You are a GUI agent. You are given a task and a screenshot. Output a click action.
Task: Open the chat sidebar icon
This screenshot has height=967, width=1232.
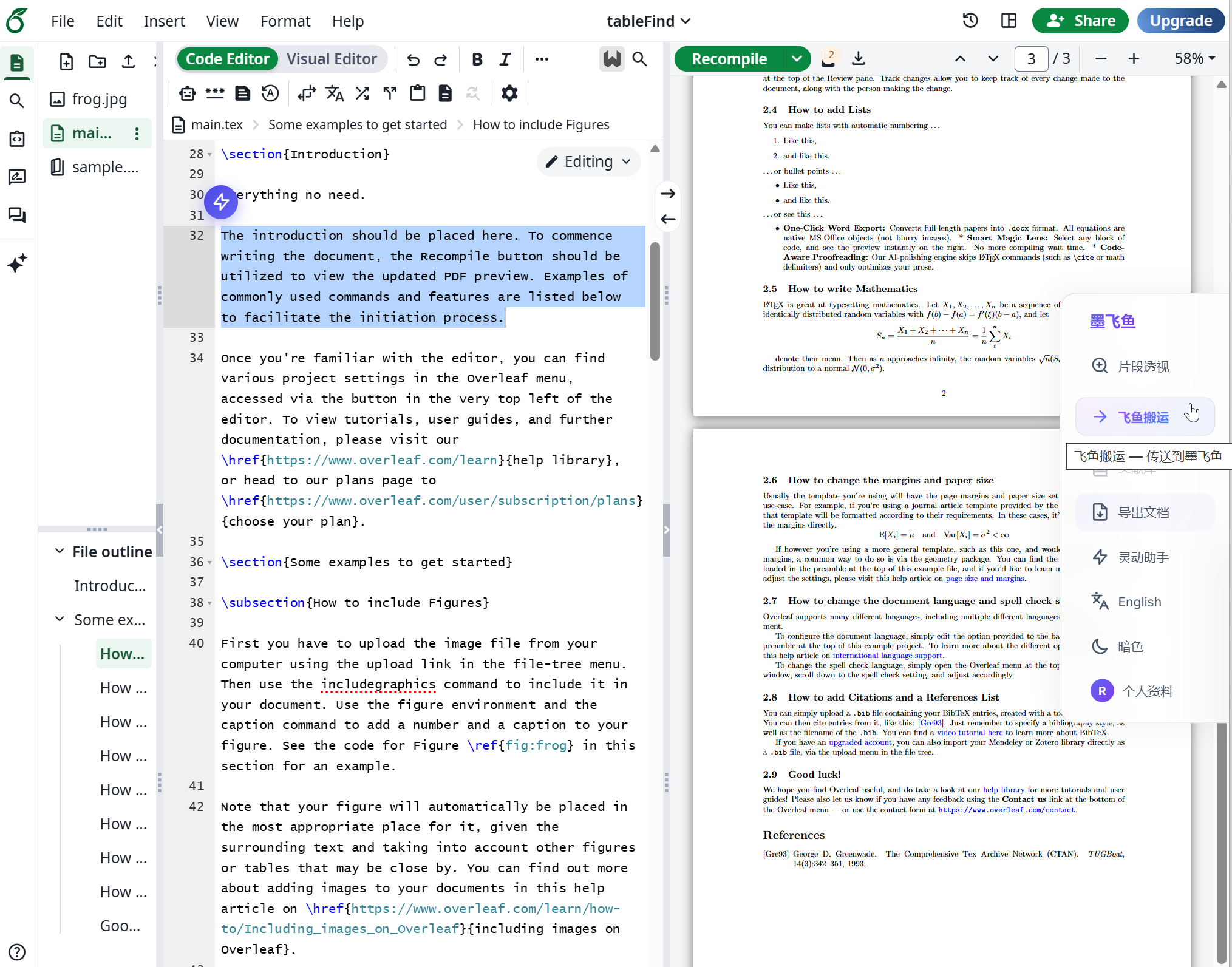pyautogui.click(x=17, y=215)
